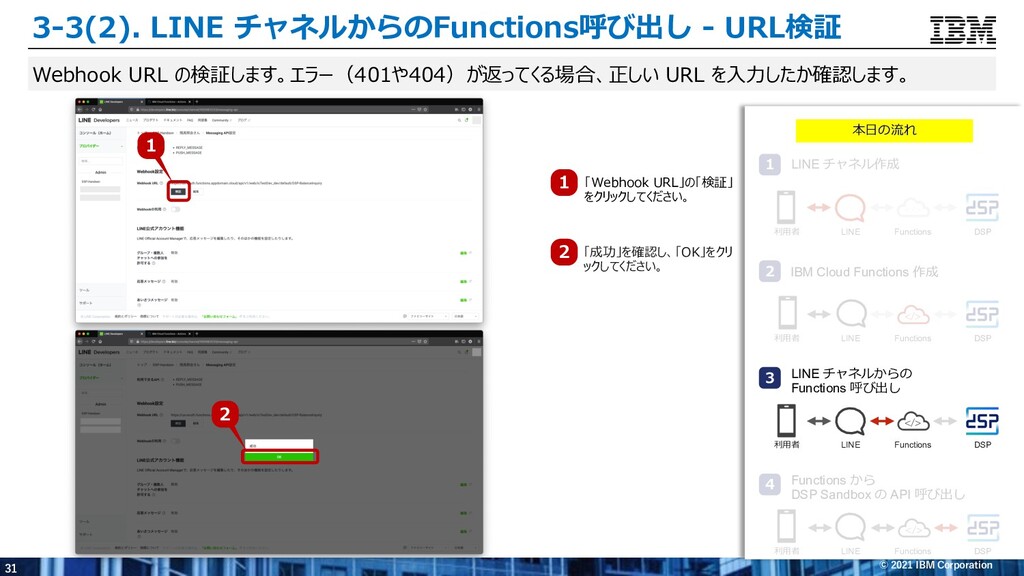Open the user avatar in upper LINE Developers header

click(x=477, y=120)
